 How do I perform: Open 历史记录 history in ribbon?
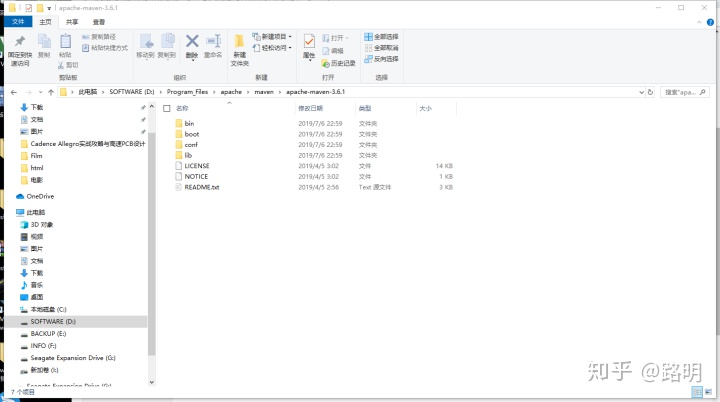point(338,63)
